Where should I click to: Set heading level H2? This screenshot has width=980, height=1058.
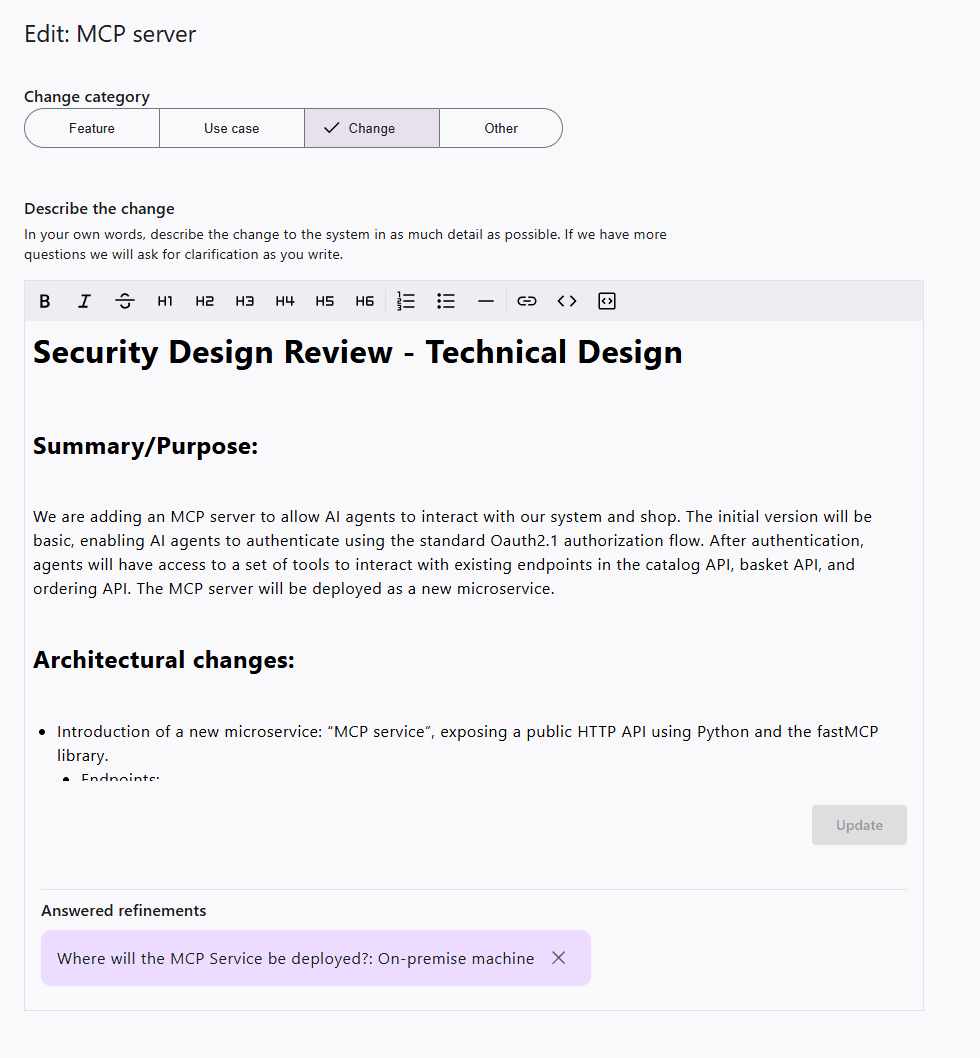click(x=205, y=301)
